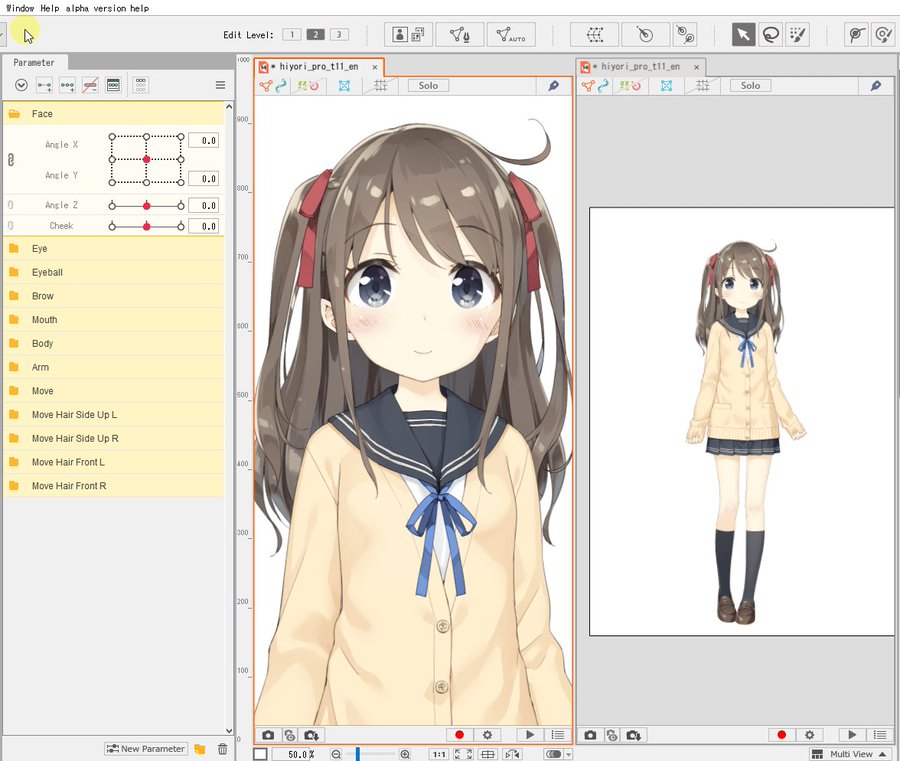Click the Add two keys icon in Parameter panel
The width and height of the screenshot is (900, 761).
(x=44, y=86)
